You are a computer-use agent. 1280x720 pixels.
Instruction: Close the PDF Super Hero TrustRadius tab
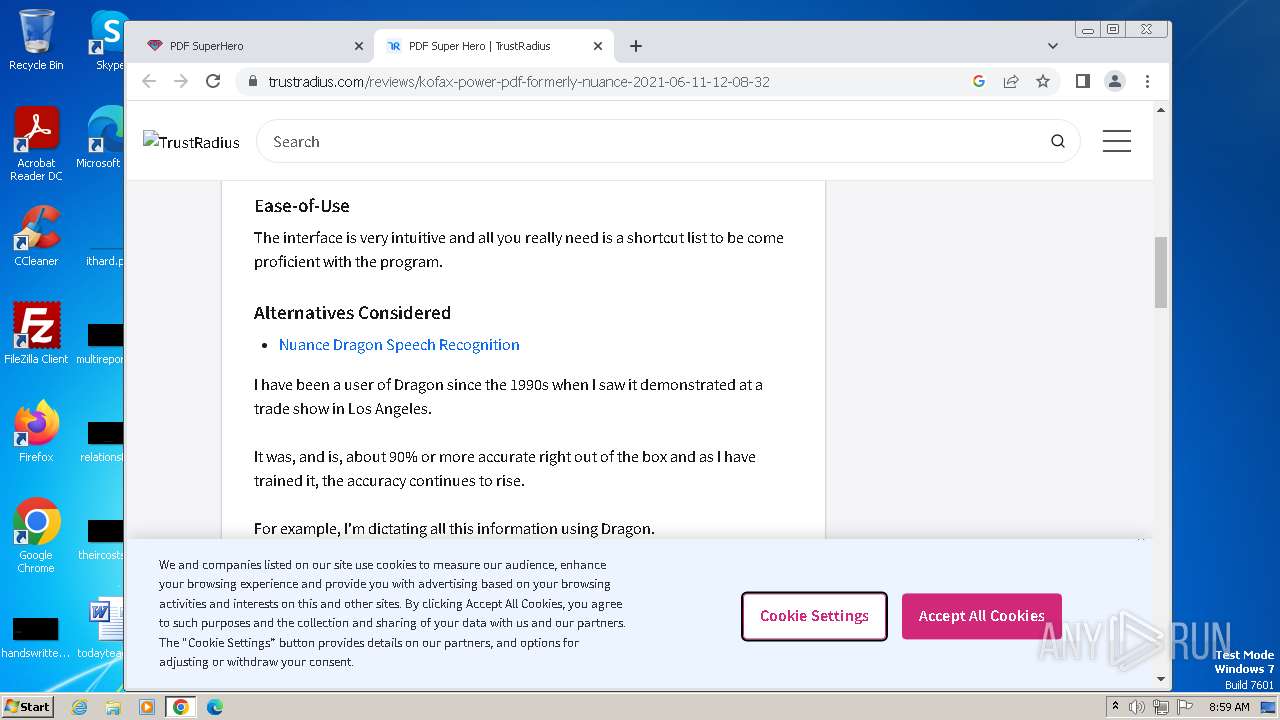[598, 46]
